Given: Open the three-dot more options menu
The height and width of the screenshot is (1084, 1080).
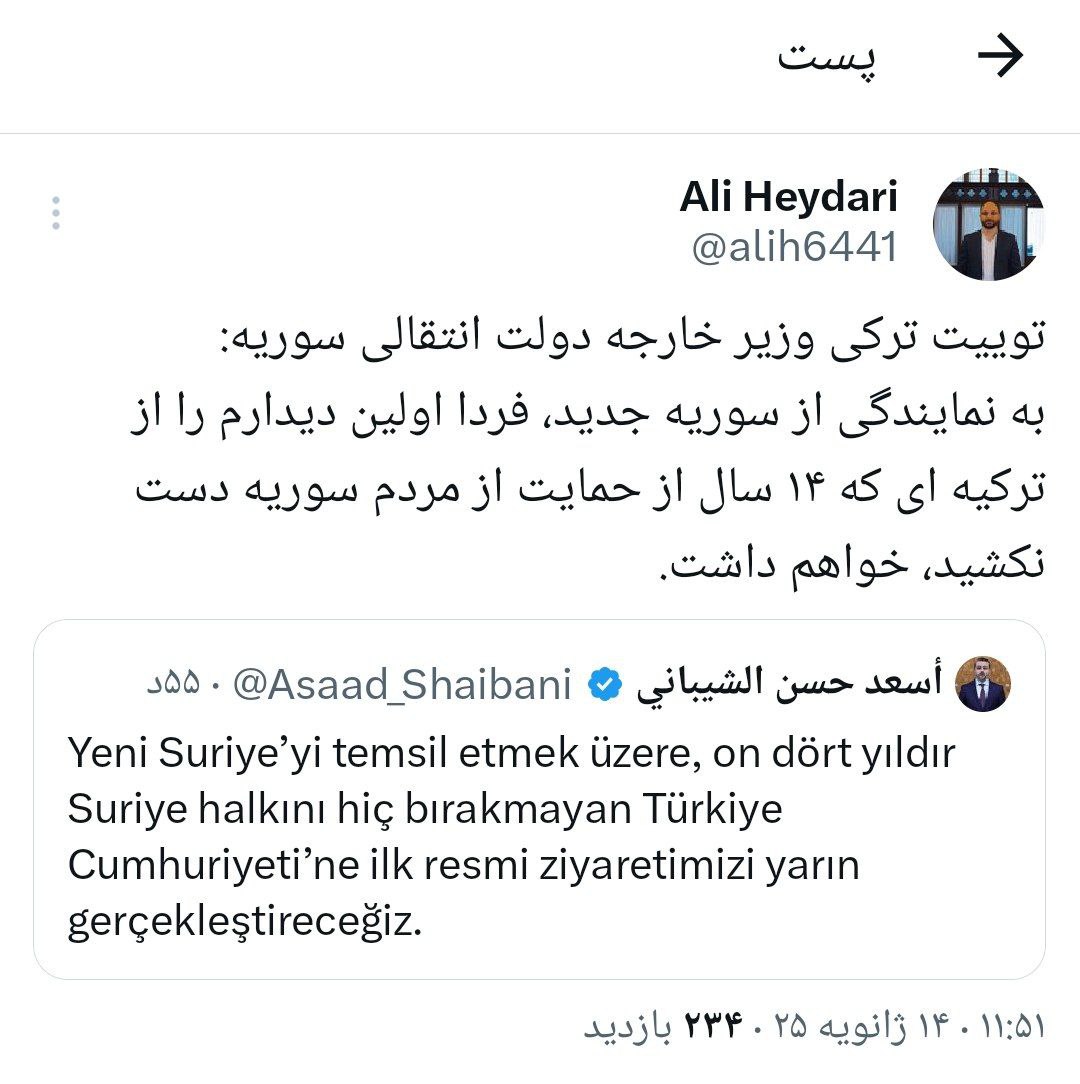Looking at the screenshot, I should tap(56, 213).
